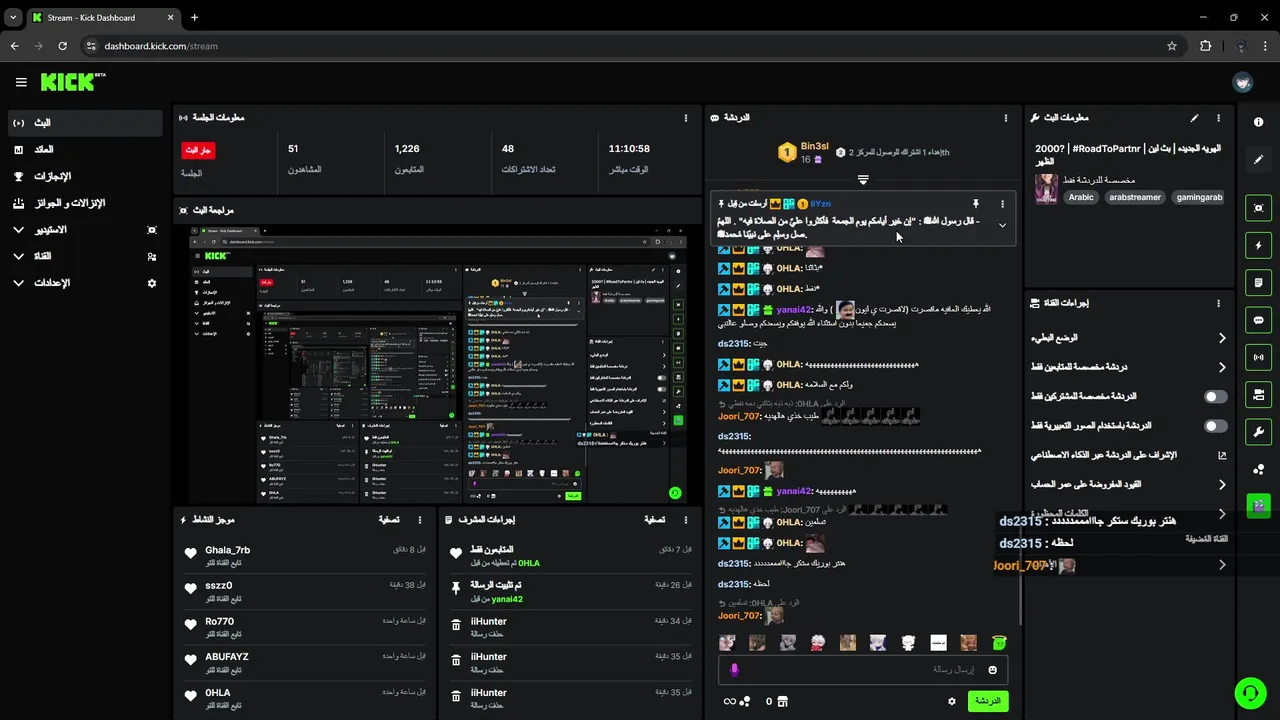The image size is (1280, 720).
Task: Click into the send message input field
Action: [x=862, y=670]
